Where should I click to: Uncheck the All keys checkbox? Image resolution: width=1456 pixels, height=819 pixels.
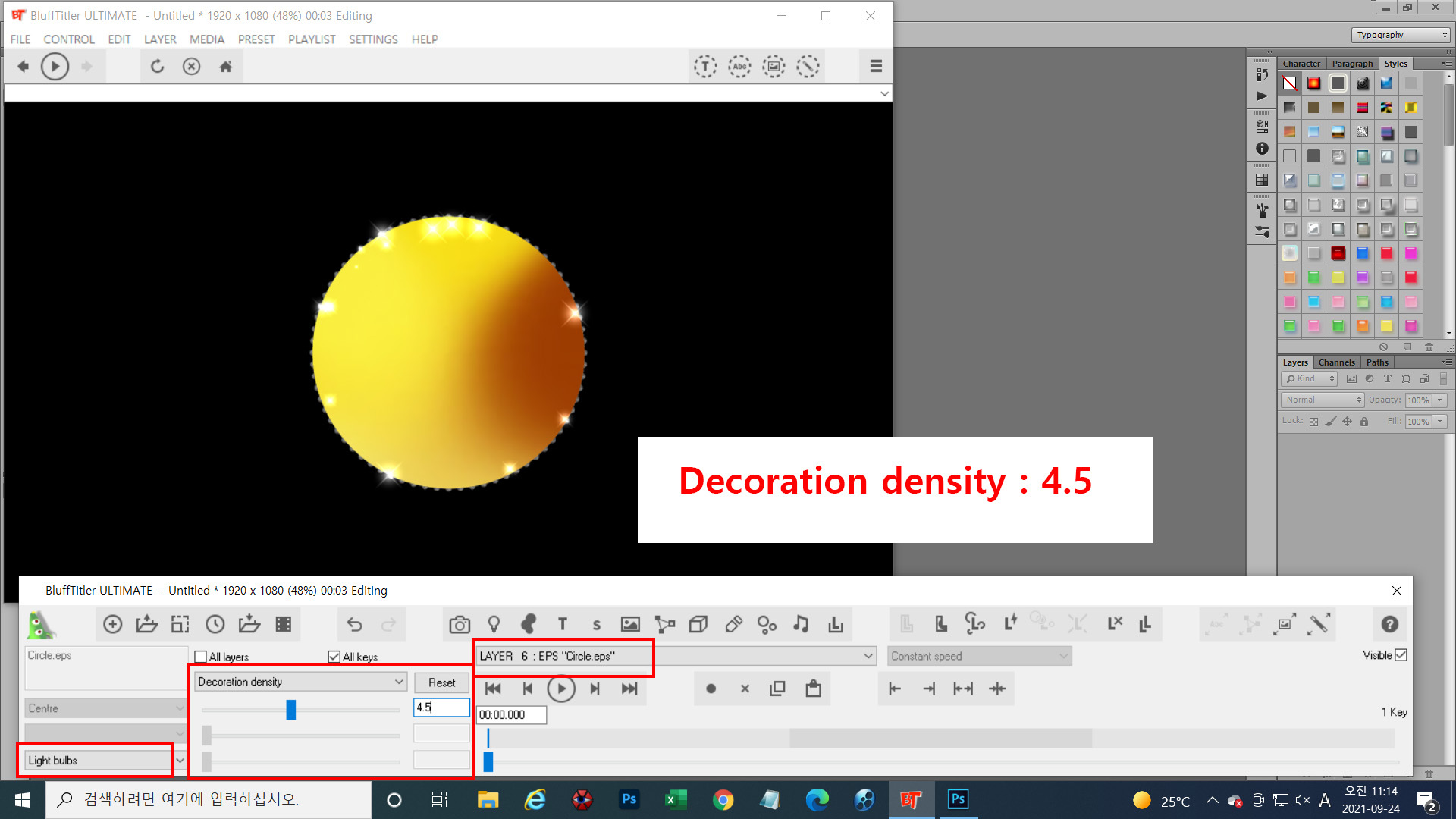[334, 657]
